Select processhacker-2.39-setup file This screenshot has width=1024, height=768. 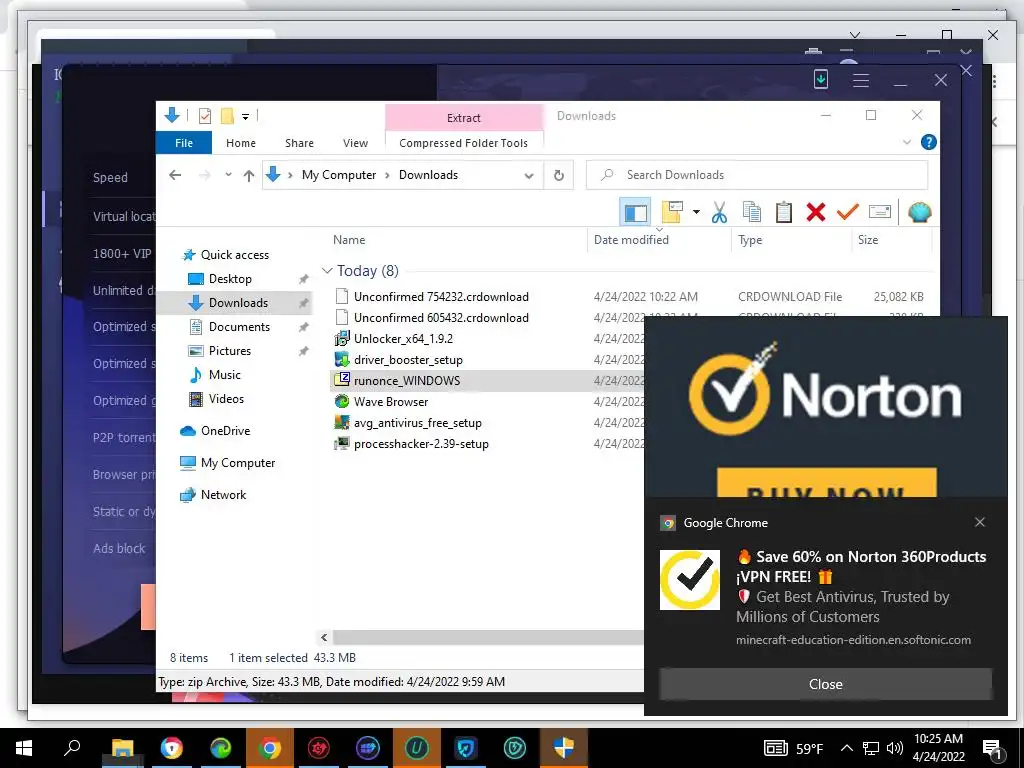421,443
